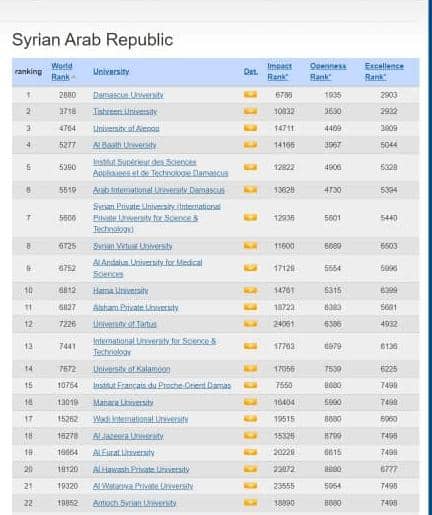Open Al Jazeera University details icon
The height and width of the screenshot is (515, 432).
[x=250, y=436]
